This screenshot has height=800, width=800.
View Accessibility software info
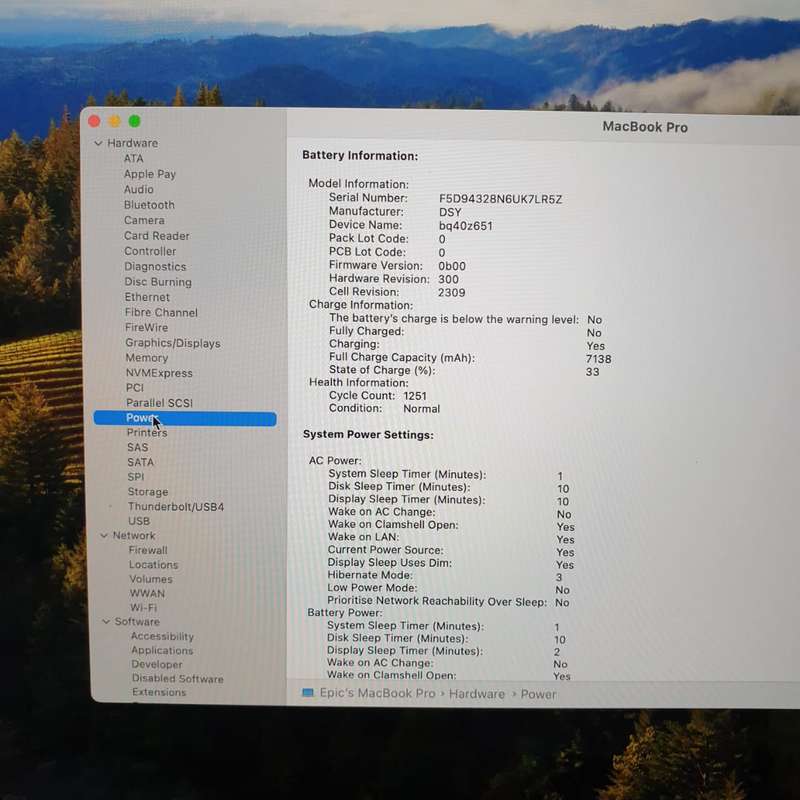pyautogui.click(x=162, y=636)
